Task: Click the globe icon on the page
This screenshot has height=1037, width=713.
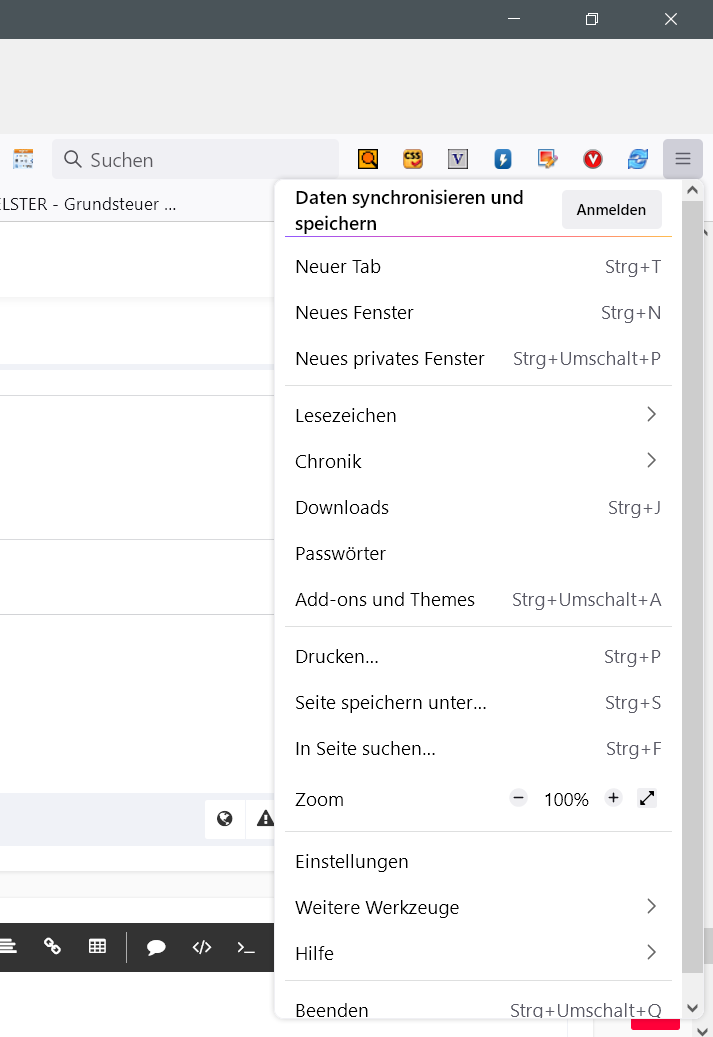Action: point(225,819)
